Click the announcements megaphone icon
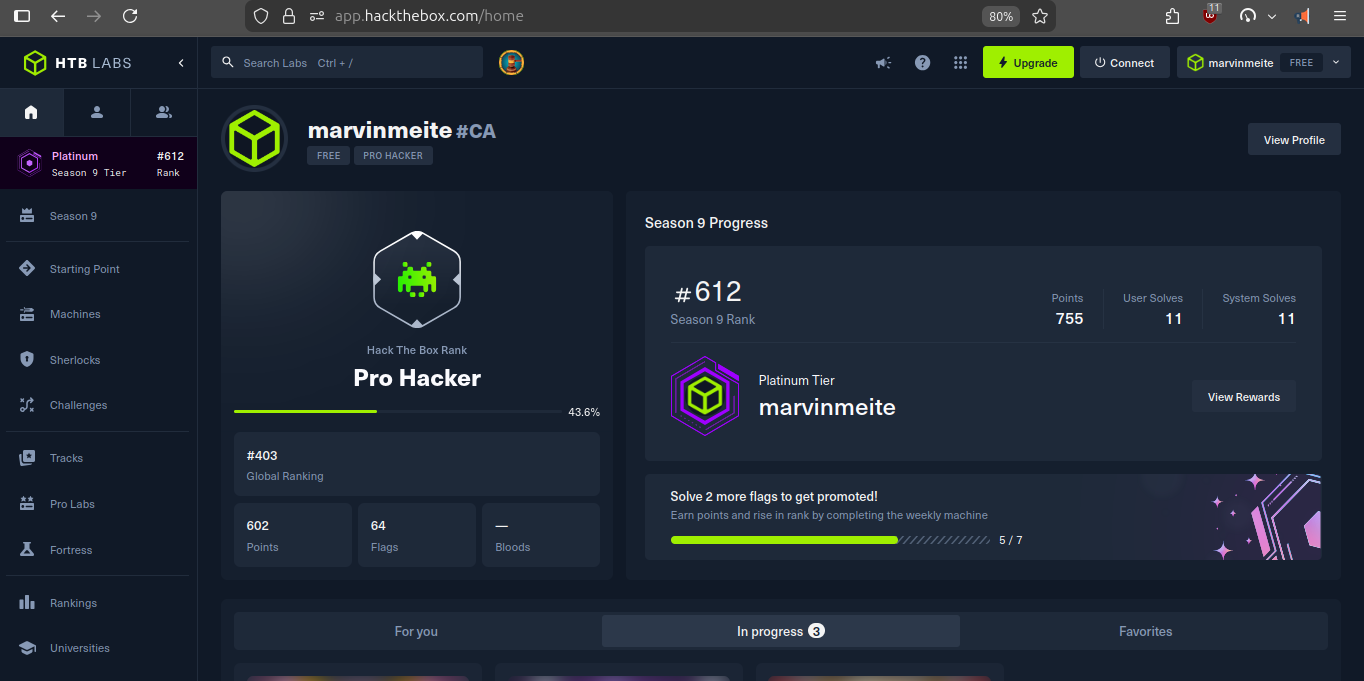Viewport: 1364px width, 681px height. (883, 62)
